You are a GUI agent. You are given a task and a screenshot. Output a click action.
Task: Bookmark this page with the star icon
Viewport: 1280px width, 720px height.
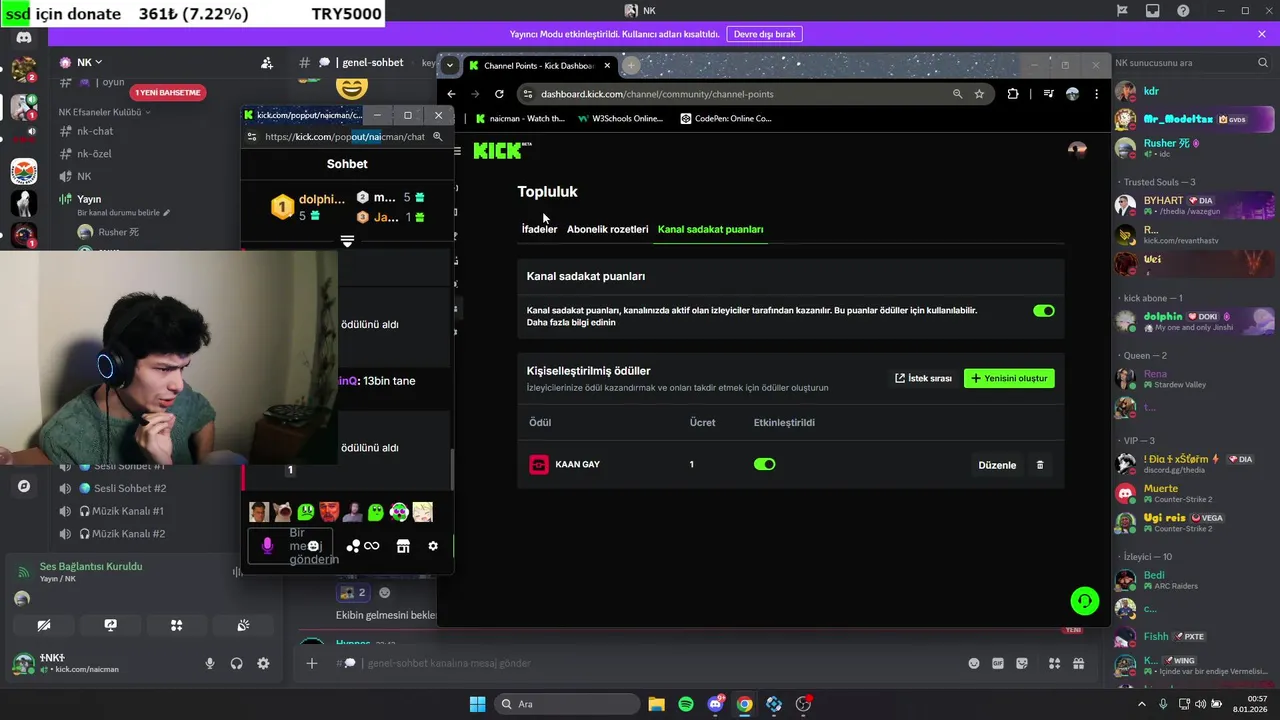tap(979, 94)
